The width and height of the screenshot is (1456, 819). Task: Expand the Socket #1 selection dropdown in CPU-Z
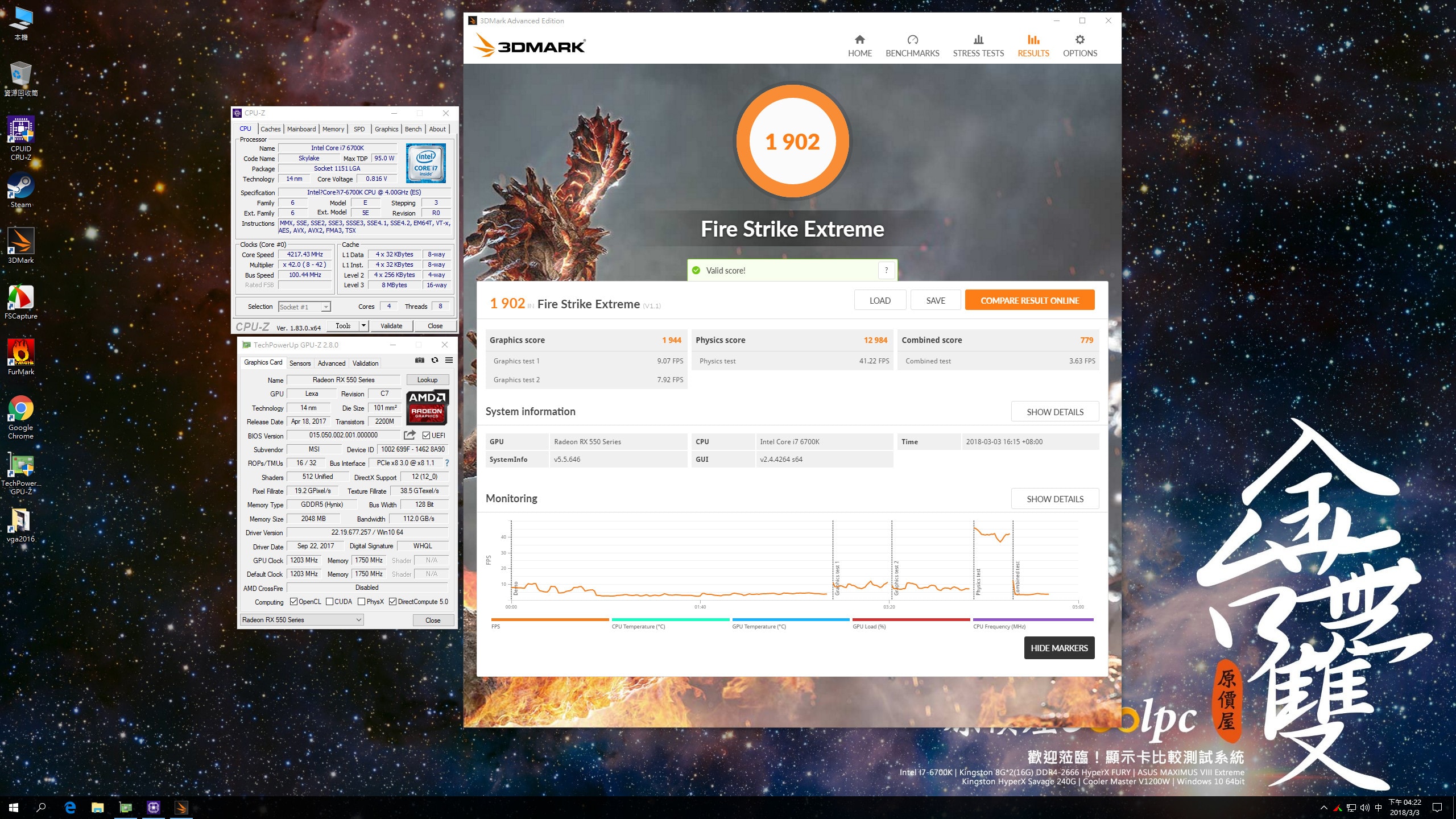click(x=326, y=307)
